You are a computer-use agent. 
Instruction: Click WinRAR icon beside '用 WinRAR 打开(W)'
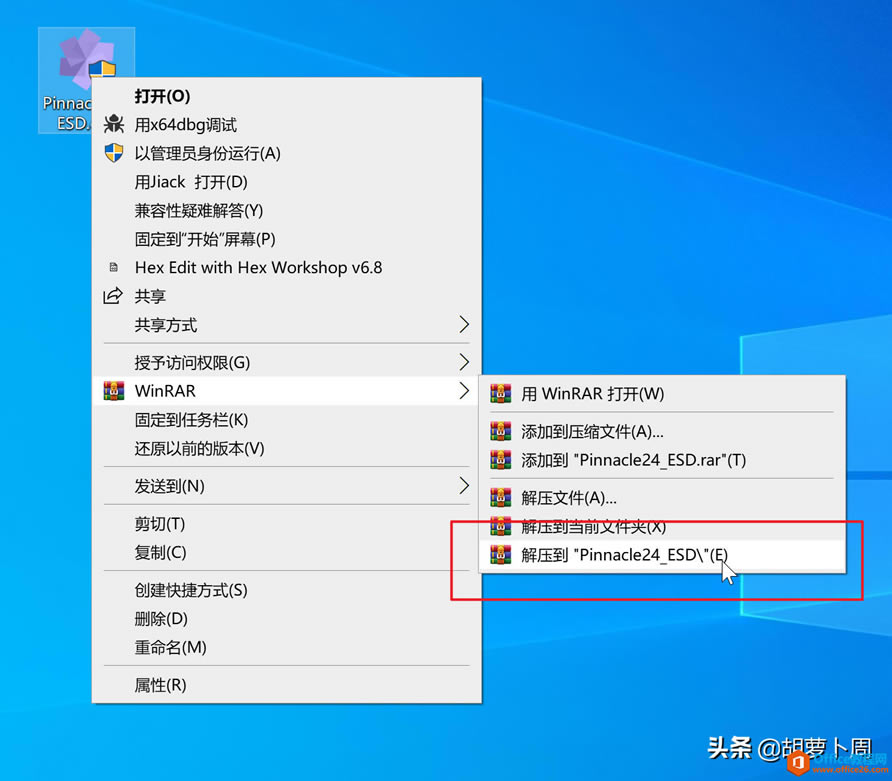(x=501, y=394)
